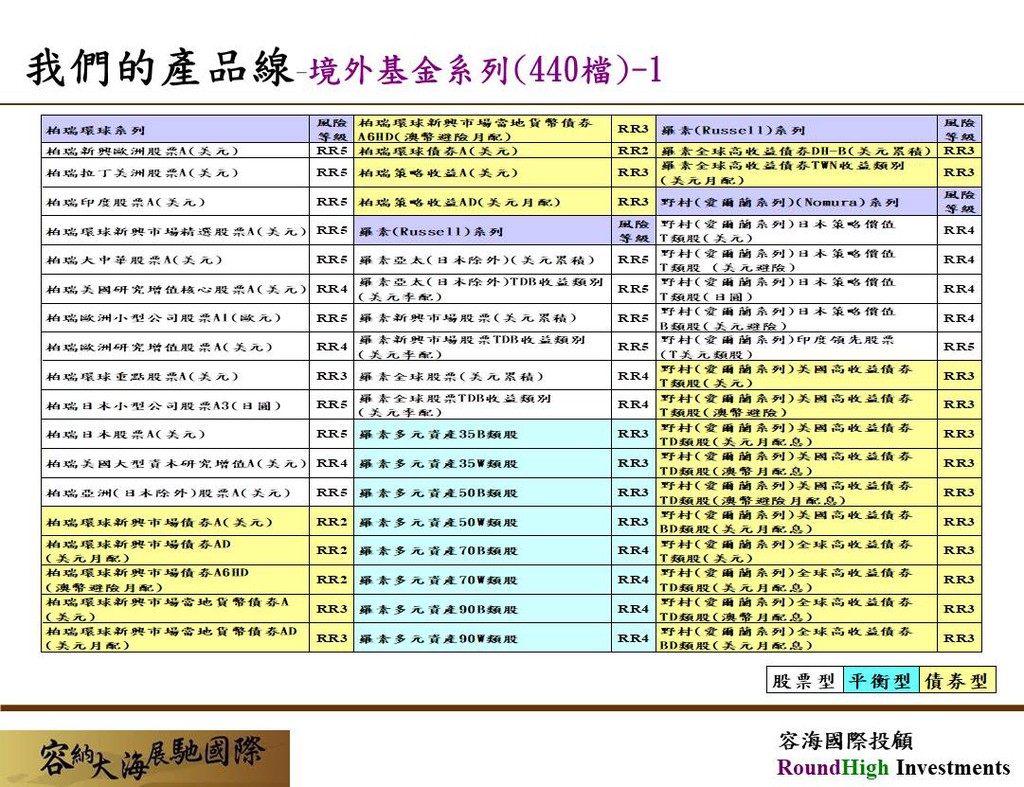
Task: Select the cyan 平衡型 legend box
Action: click(880, 681)
